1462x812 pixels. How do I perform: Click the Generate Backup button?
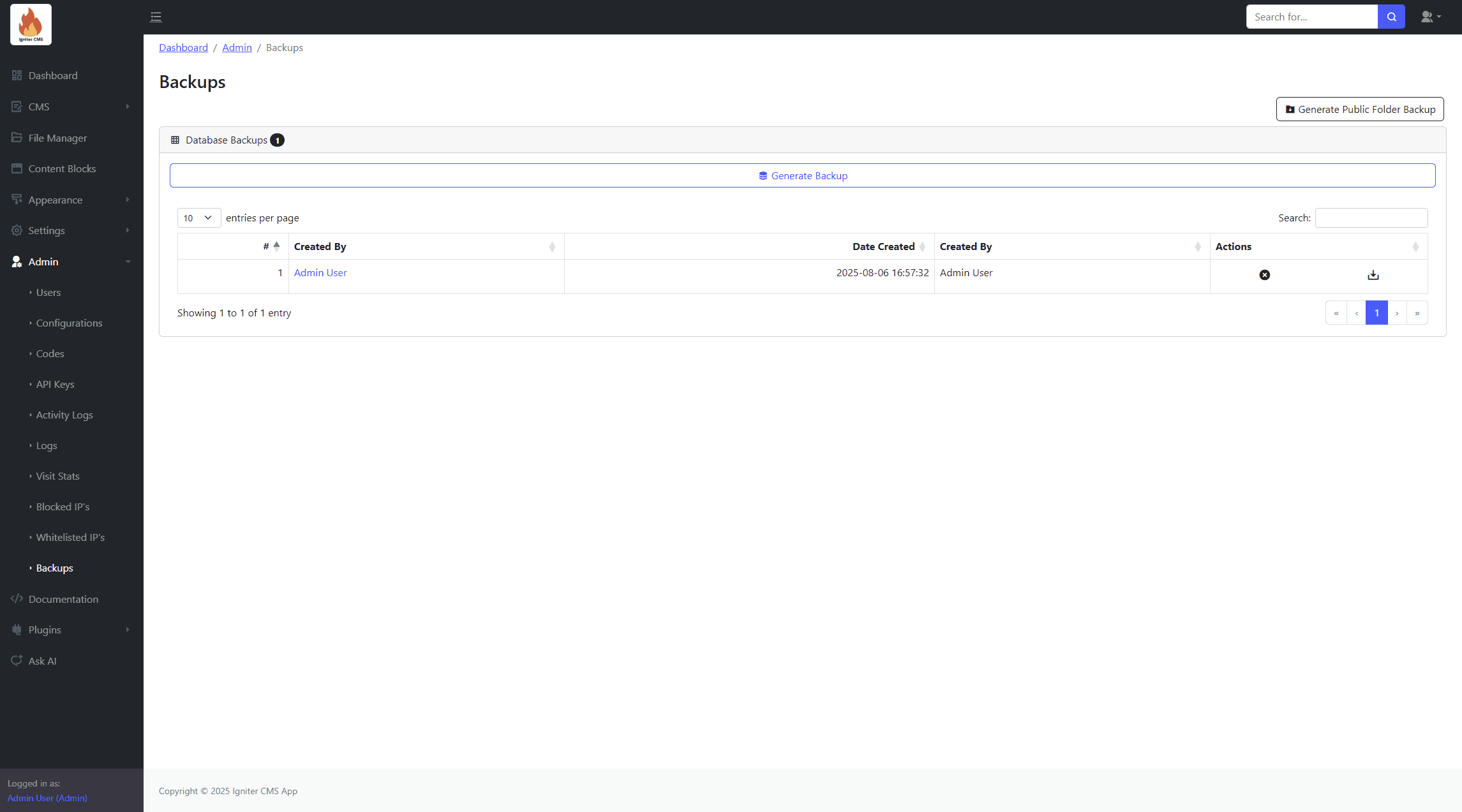(x=802, y=175)
